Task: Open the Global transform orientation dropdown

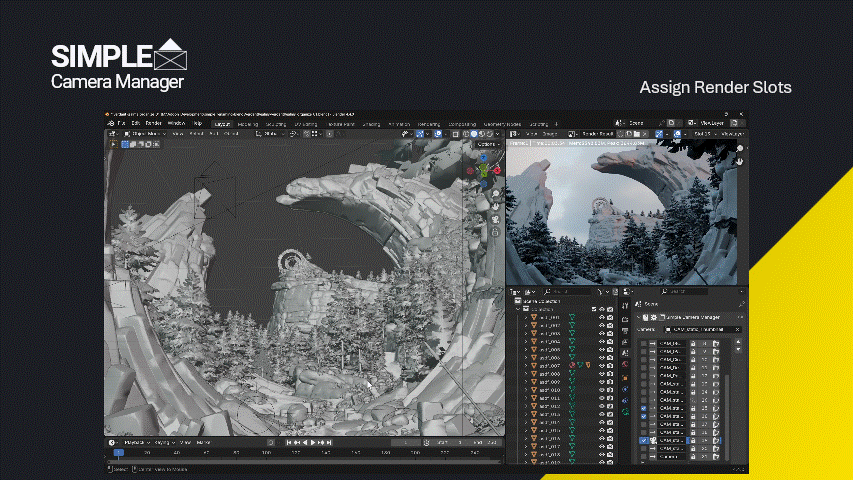Action: pos(270,134)
